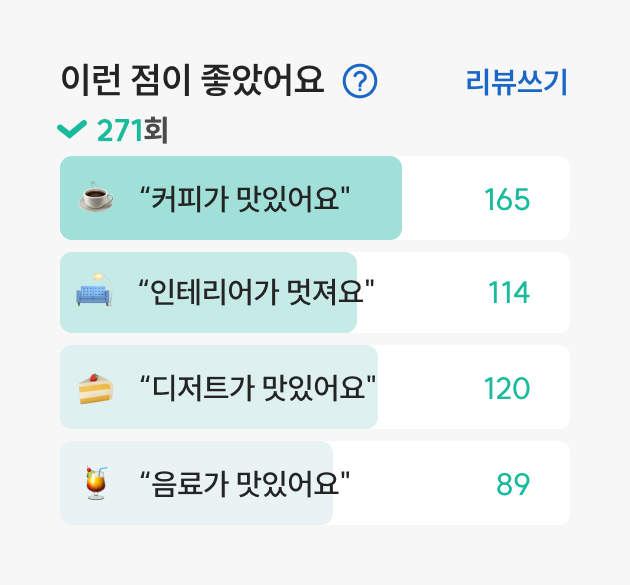The height and width of the screenshot is (585, 630).
Task: Select the "커피가 맛있어요" keyword label
Action: click(244, 198)
